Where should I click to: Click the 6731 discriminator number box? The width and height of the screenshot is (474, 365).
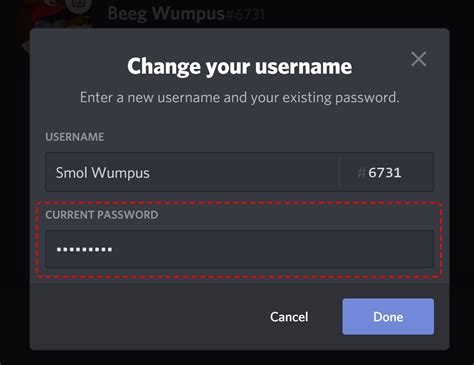pyautogui.click(x=387, y=172)
